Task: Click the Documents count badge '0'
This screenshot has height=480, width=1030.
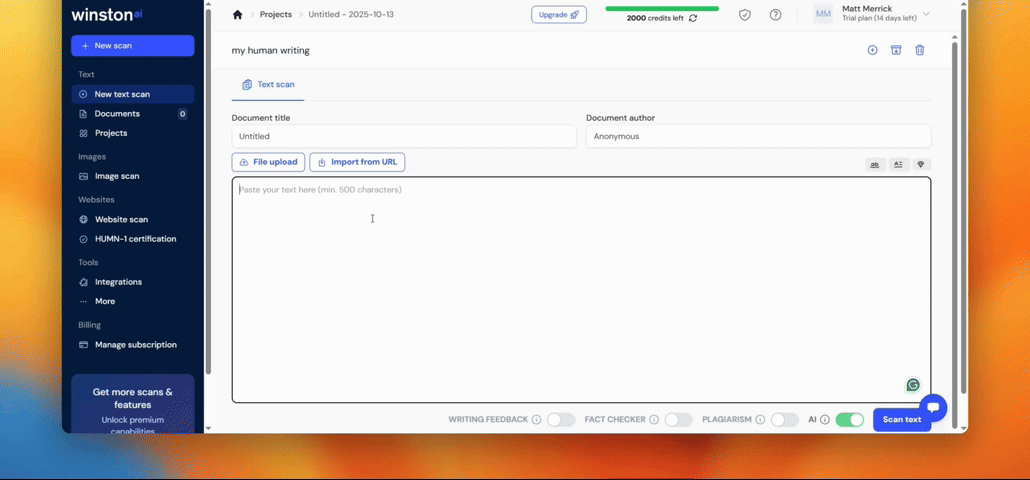Action: [183, 114]
